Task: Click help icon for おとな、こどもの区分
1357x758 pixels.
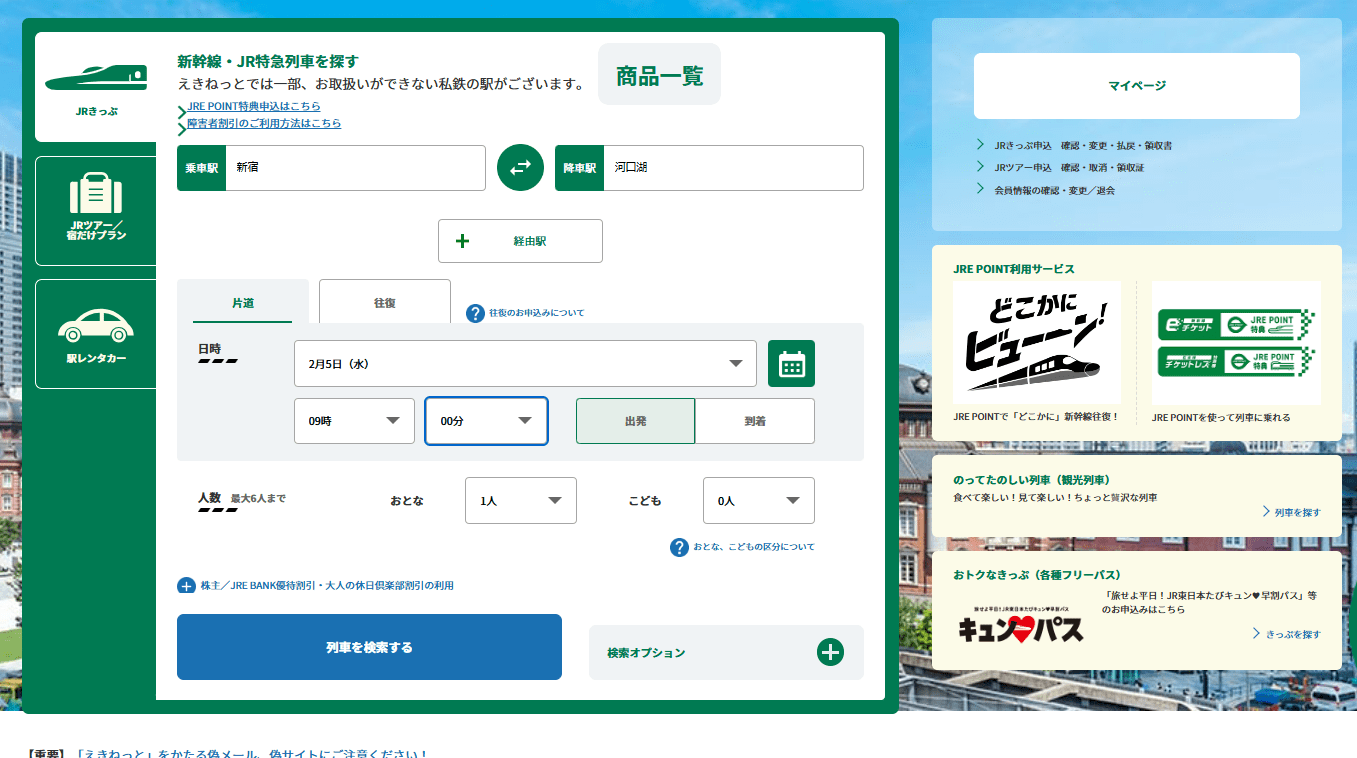Action: click(x=679, y=547)
